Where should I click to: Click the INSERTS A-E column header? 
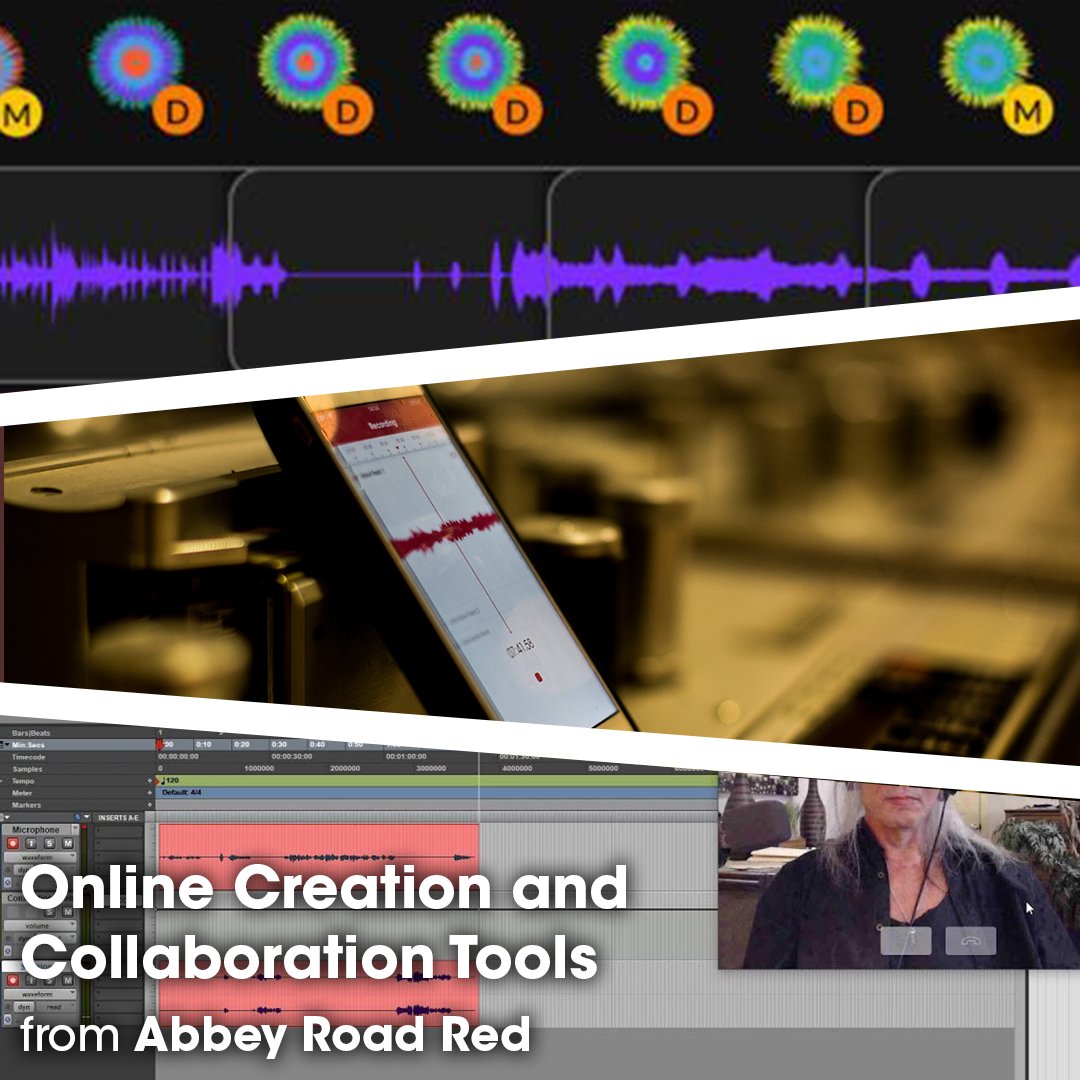[x=118, y=818]
